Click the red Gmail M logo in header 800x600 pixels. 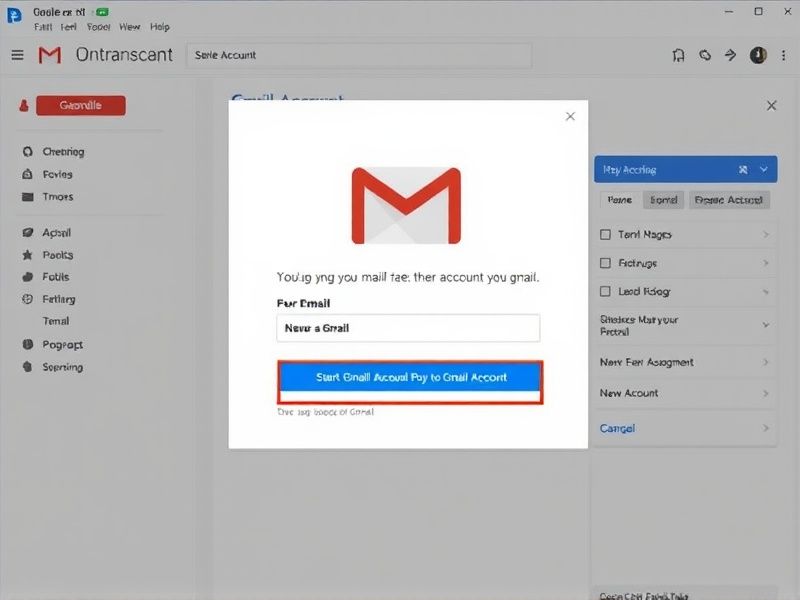coord(49,55)
